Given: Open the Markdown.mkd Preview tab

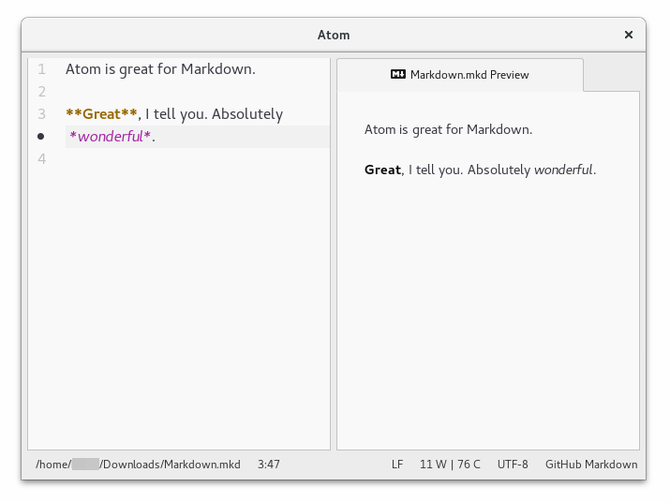Looking at the screenshot, I should (460, 75).
